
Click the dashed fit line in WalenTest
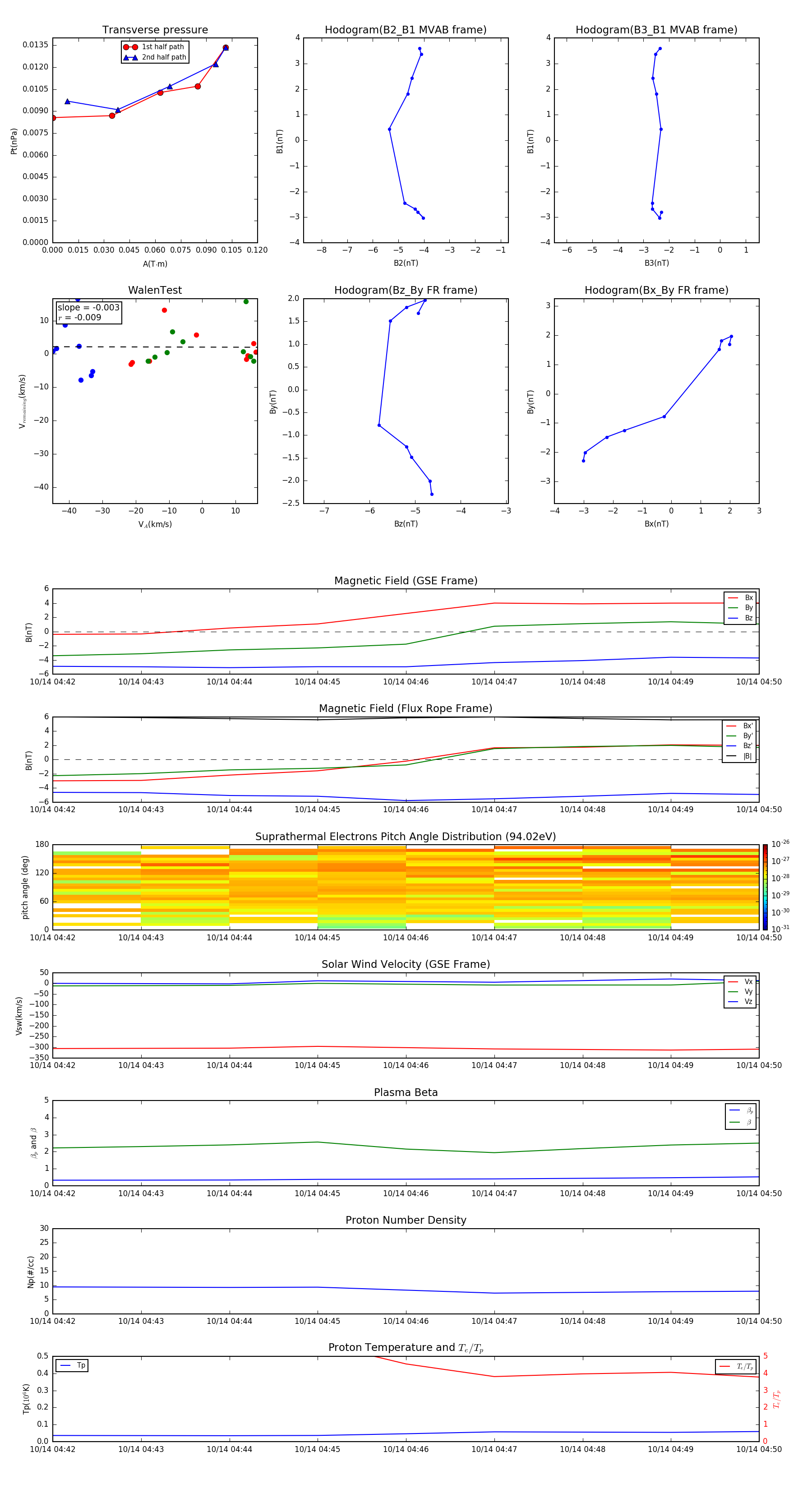pos(155,347)
